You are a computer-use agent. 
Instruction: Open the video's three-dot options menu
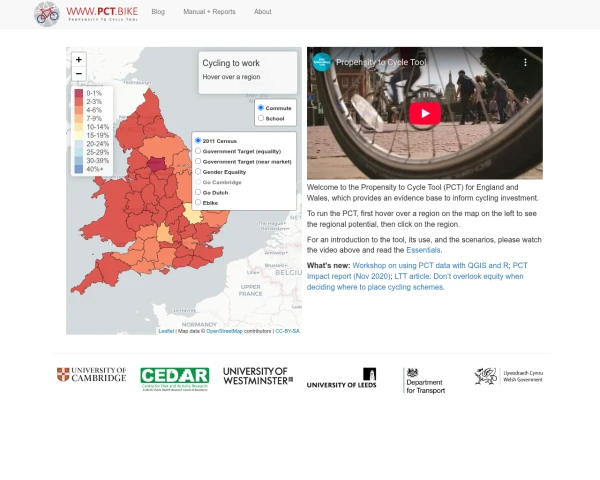pyautogui.click(x=530, y=62)
